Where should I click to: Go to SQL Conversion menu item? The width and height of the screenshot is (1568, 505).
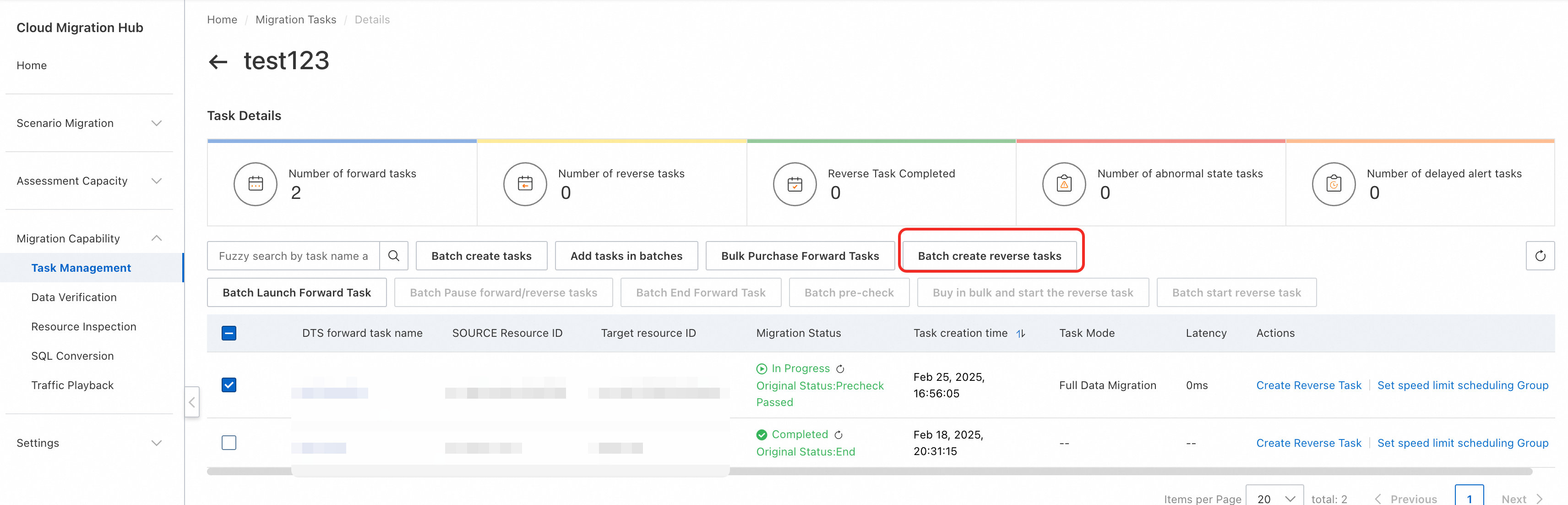pyautogui.click(x=72, y=356)
